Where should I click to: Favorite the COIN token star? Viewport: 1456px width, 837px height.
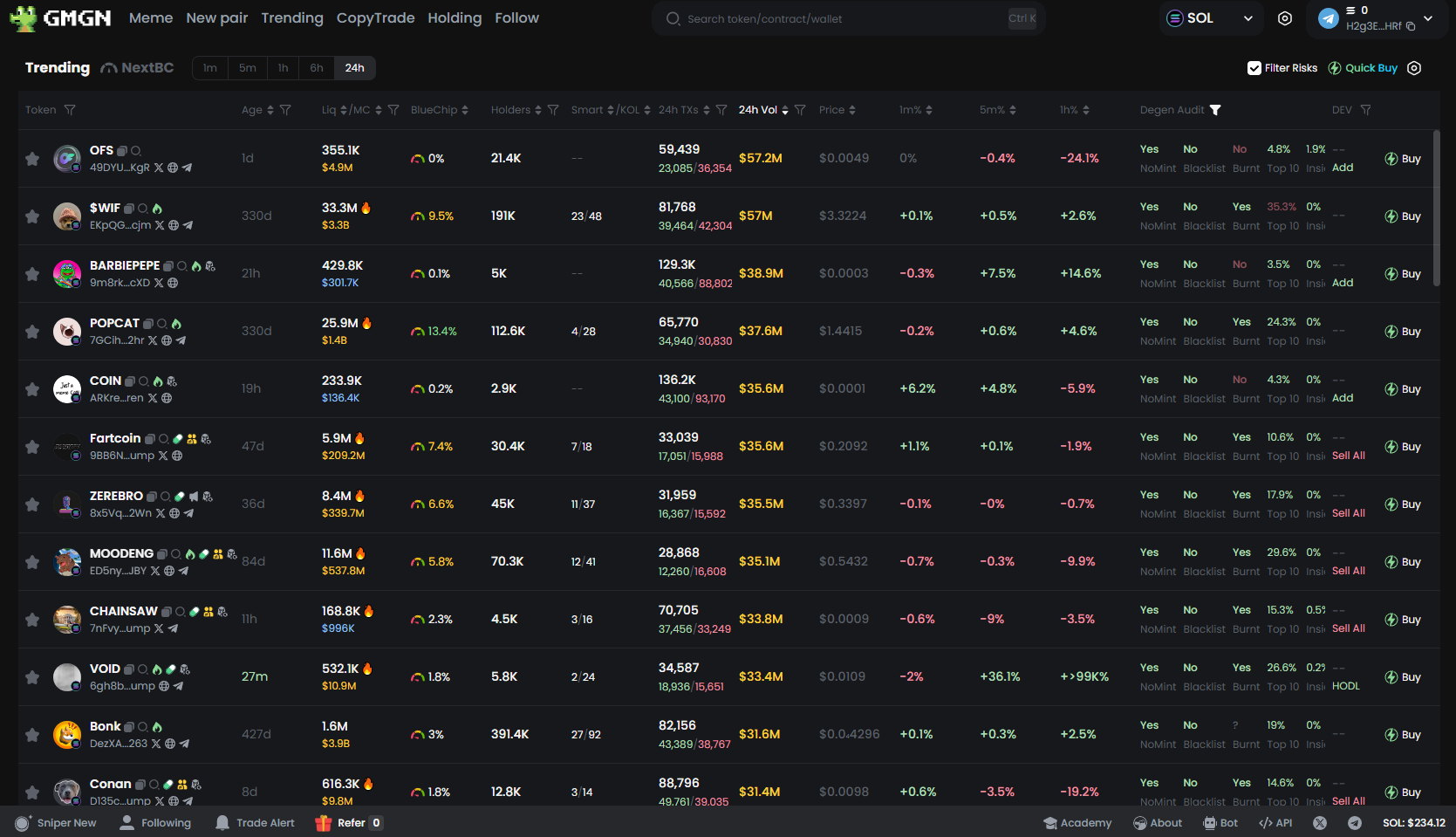(32, 389)
